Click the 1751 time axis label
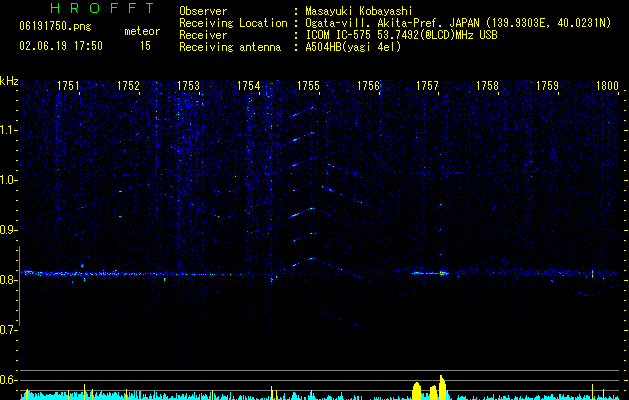Image resolution: width=629 pixels, height=400 pixels. point(68,86)
